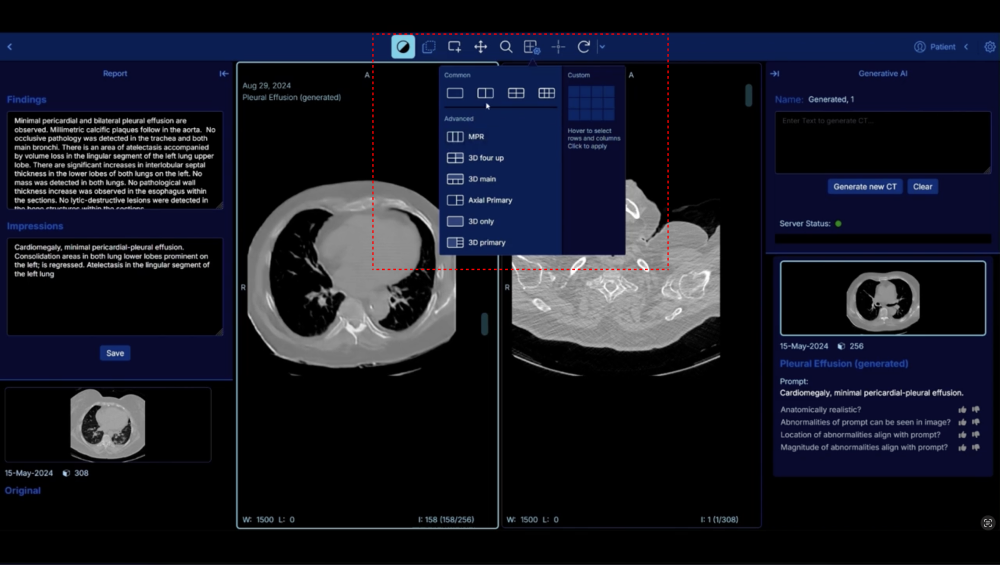This screenshot has height=565, width=1000.
Task: Choose the two-column common layout
Action: [485, 93]
